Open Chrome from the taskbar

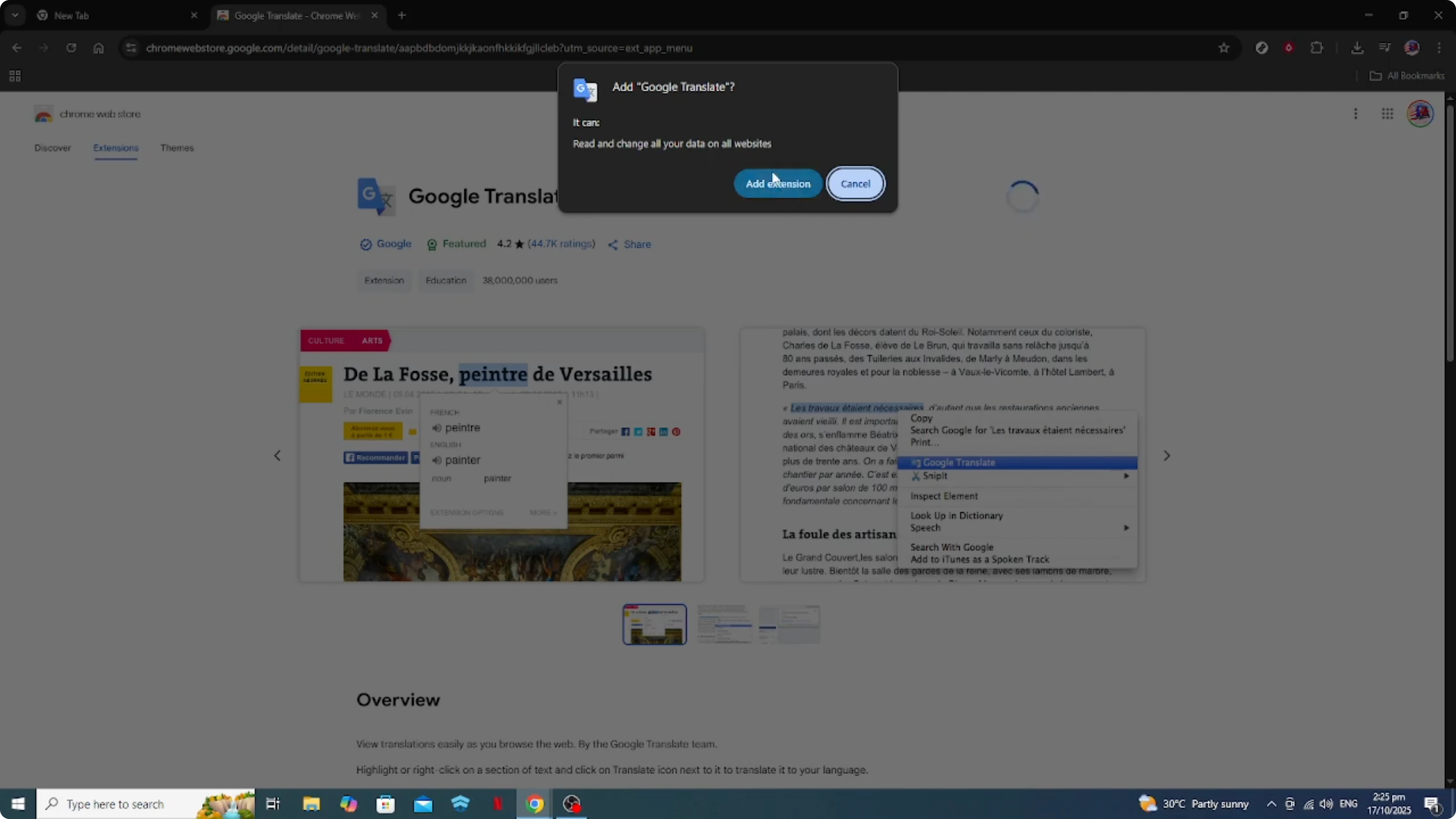click(535, 804)
